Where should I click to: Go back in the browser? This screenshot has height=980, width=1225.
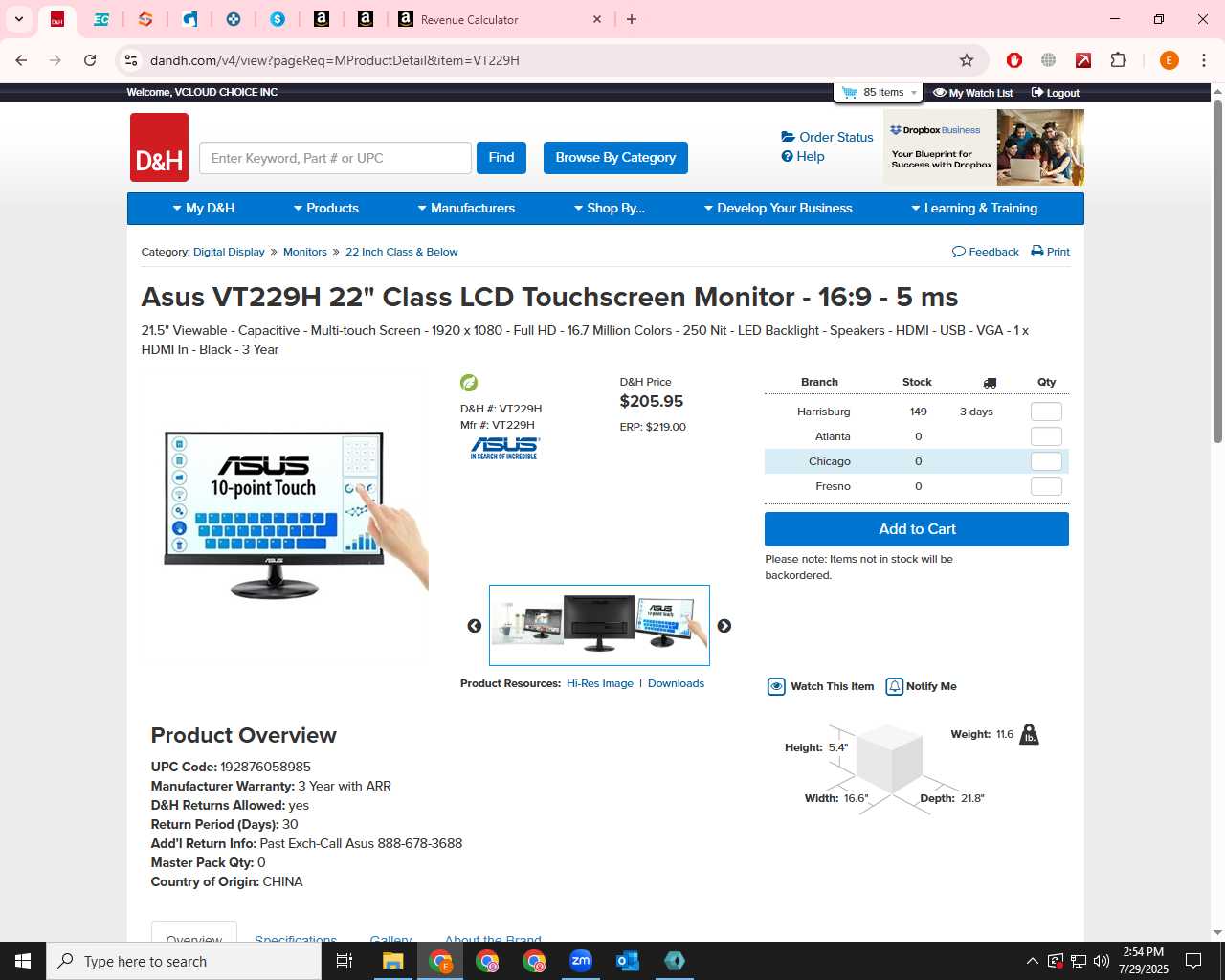coord(21,60)
